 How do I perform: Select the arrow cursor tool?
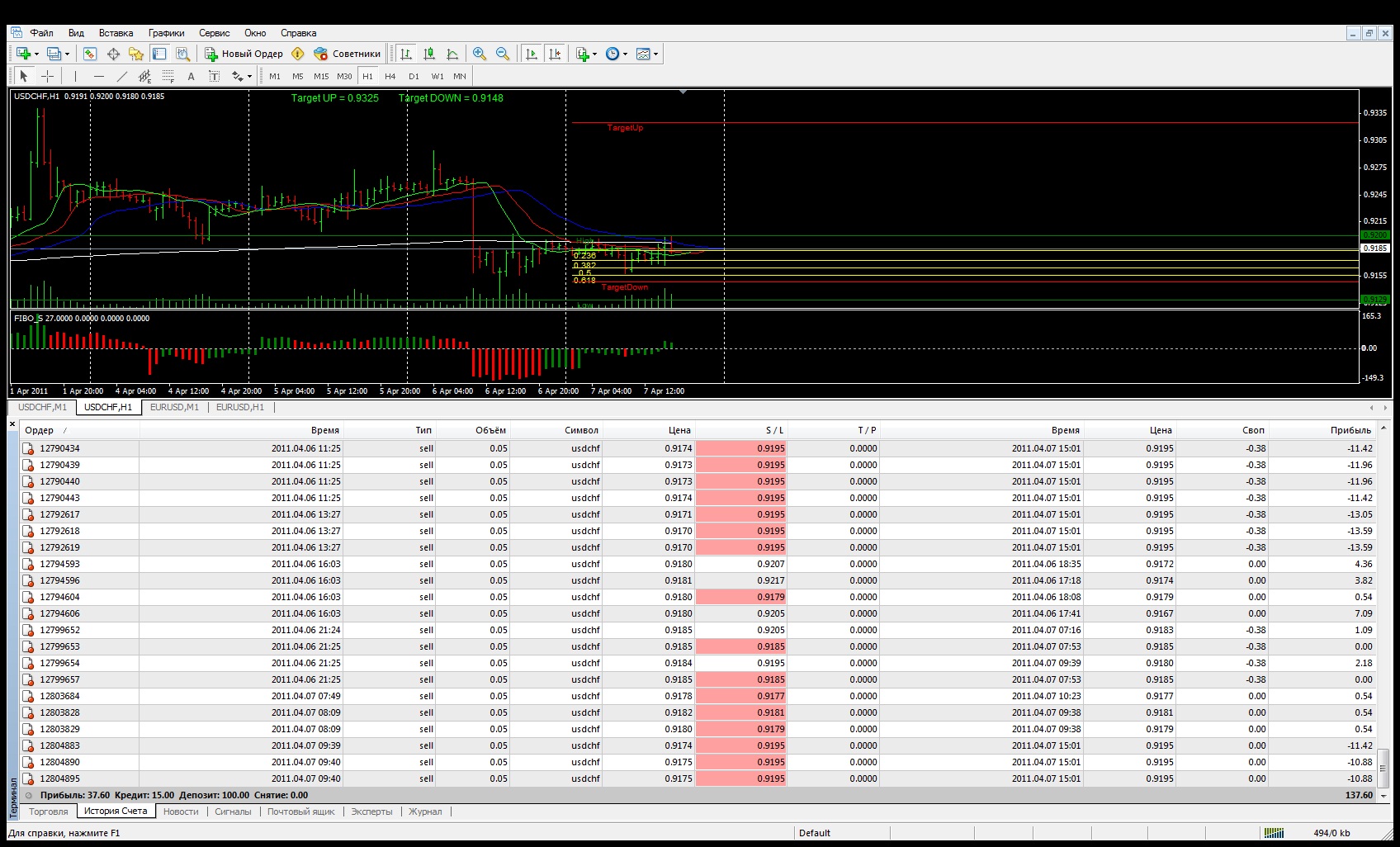pos(24,76)
